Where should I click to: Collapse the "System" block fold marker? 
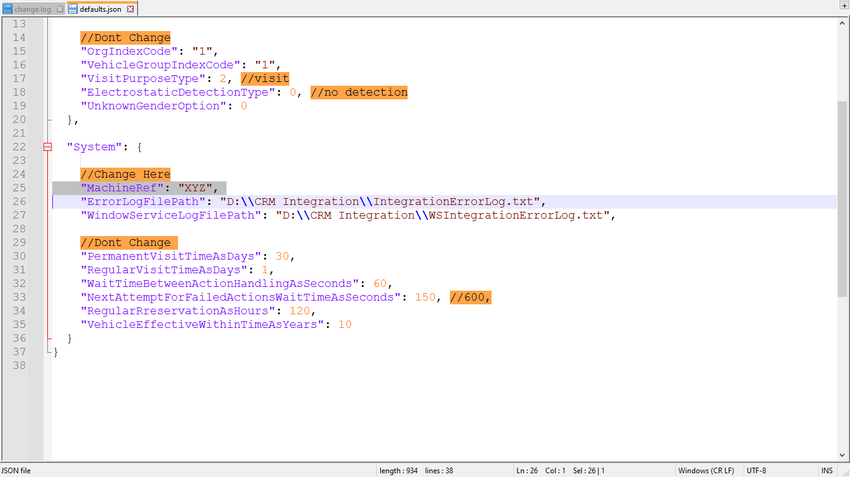pos(47,147)
